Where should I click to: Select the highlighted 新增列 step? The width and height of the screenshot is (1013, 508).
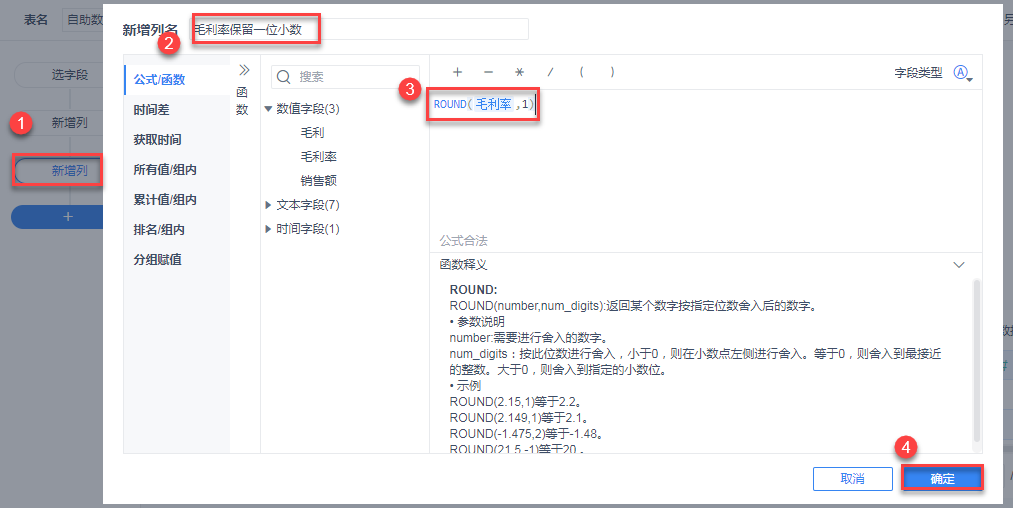point(59,171)
